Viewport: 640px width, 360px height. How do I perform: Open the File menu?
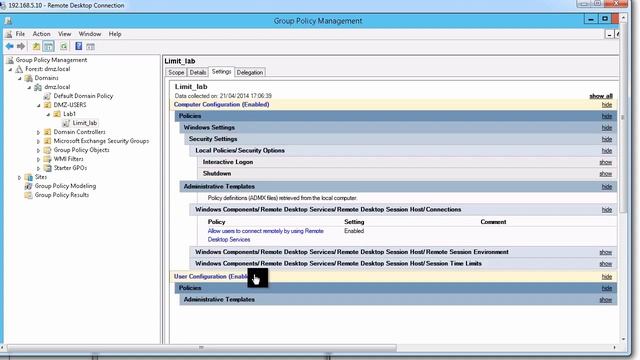tap(20, 34)
